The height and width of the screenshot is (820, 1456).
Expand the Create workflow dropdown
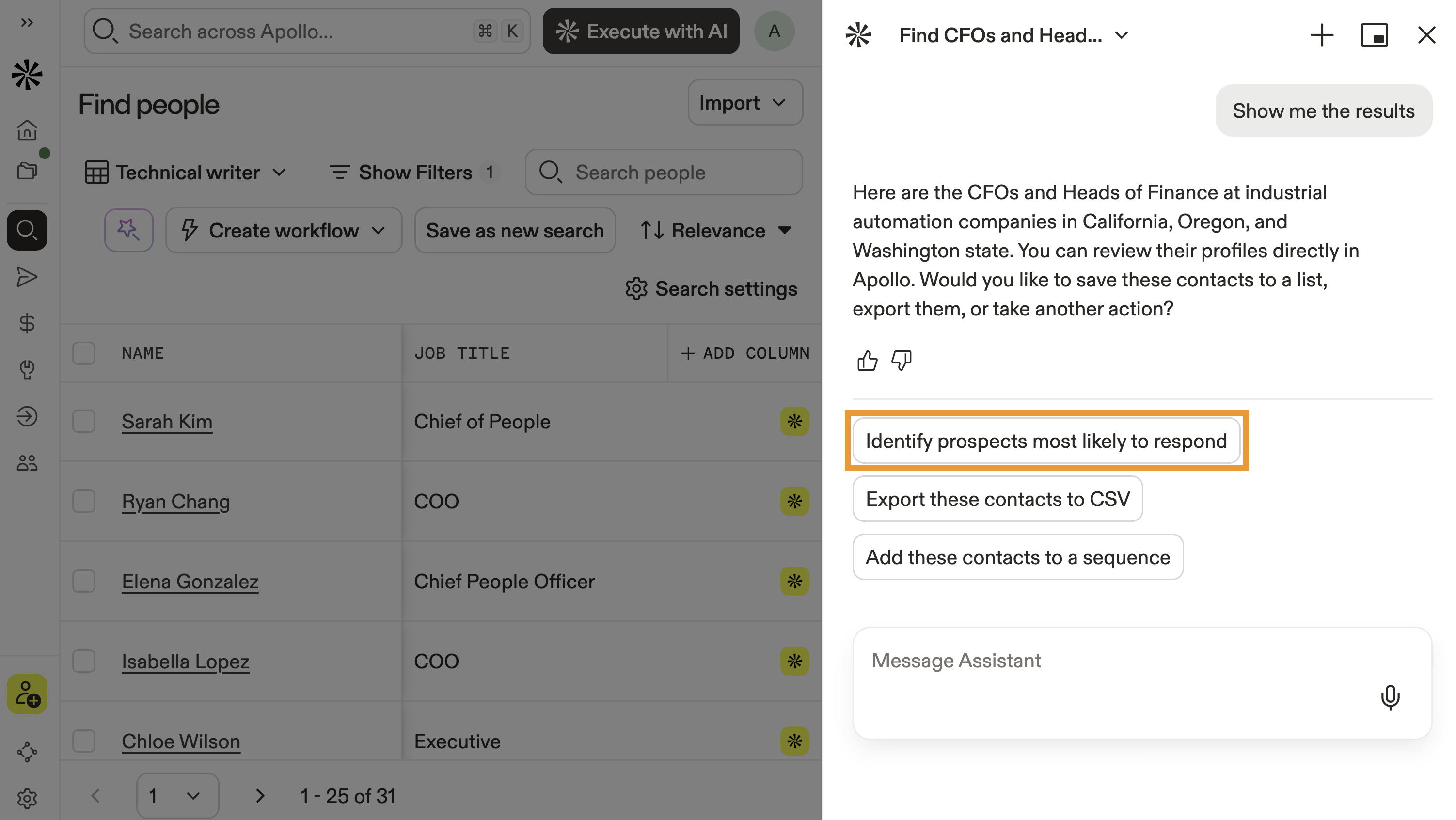(284, 231)
